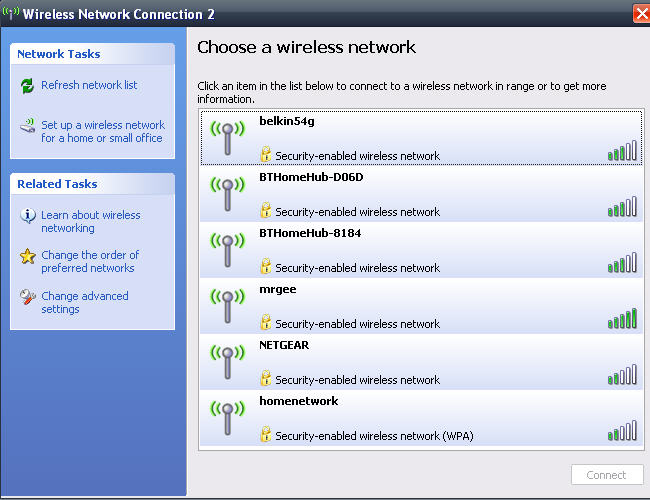Click the antenna icon next to BTHomeHub-8184

pyautogui.click(x=228, y=250)
